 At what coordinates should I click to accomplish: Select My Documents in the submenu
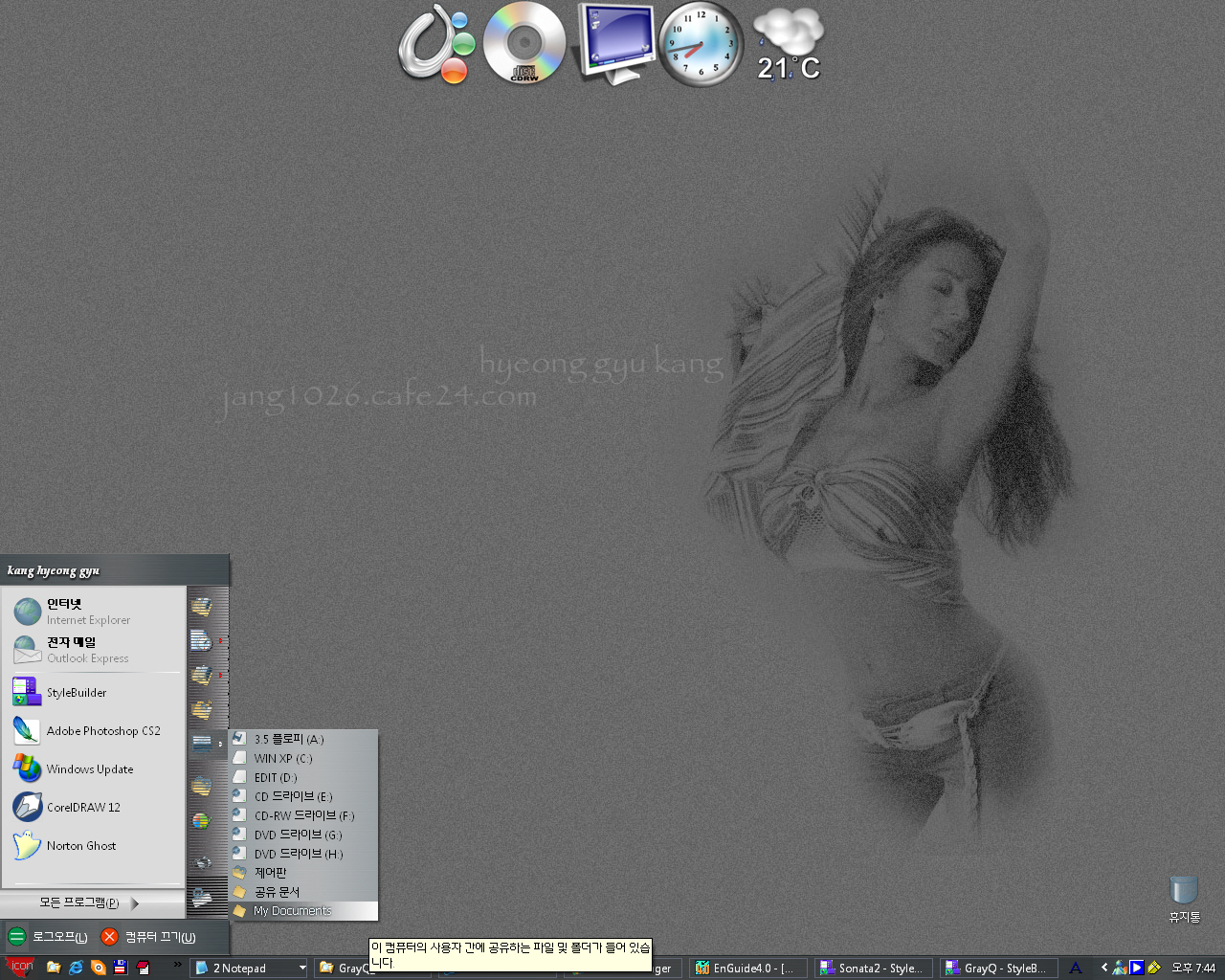click(x=304, y=911)
